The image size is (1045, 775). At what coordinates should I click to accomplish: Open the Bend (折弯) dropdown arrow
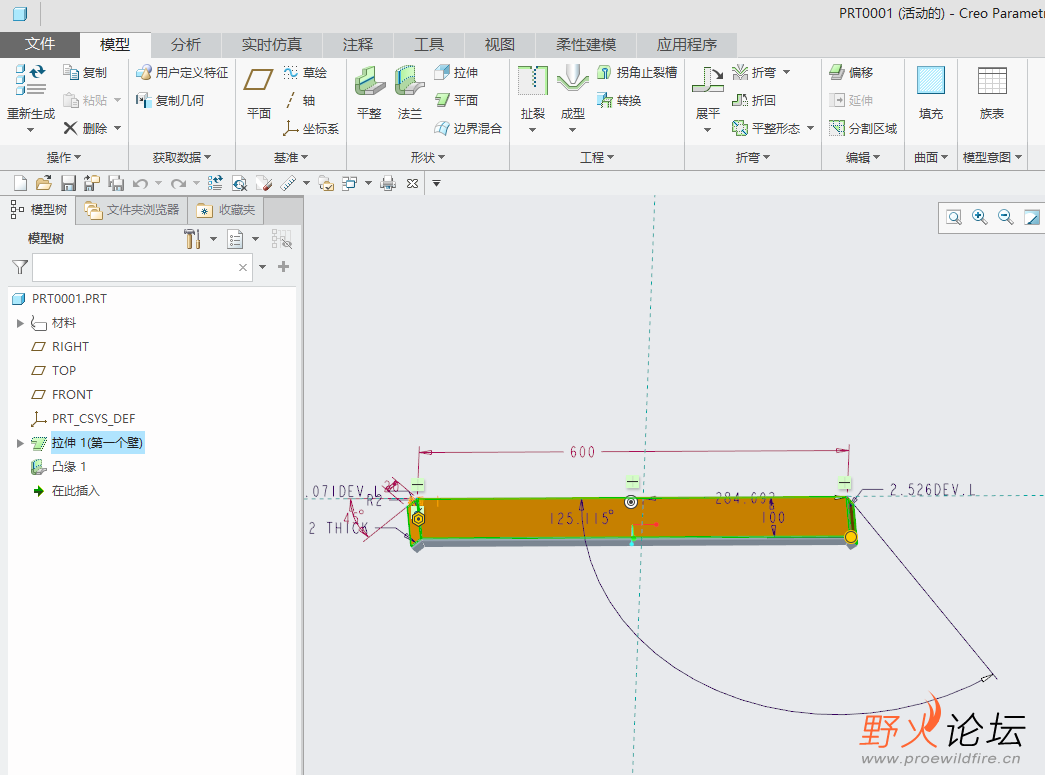(786, 72)
